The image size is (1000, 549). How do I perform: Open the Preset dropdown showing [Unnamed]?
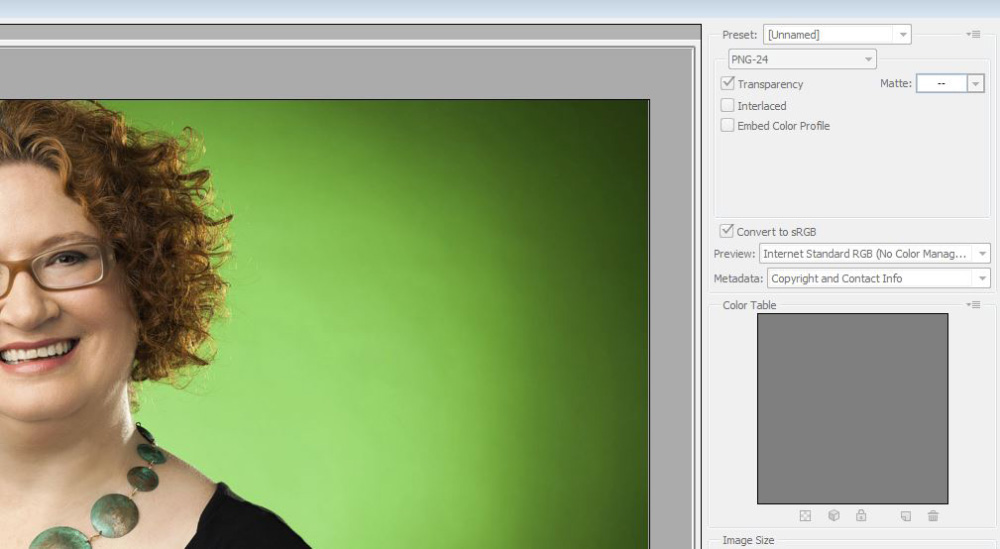pyautogui.click(x=837, y=34)
